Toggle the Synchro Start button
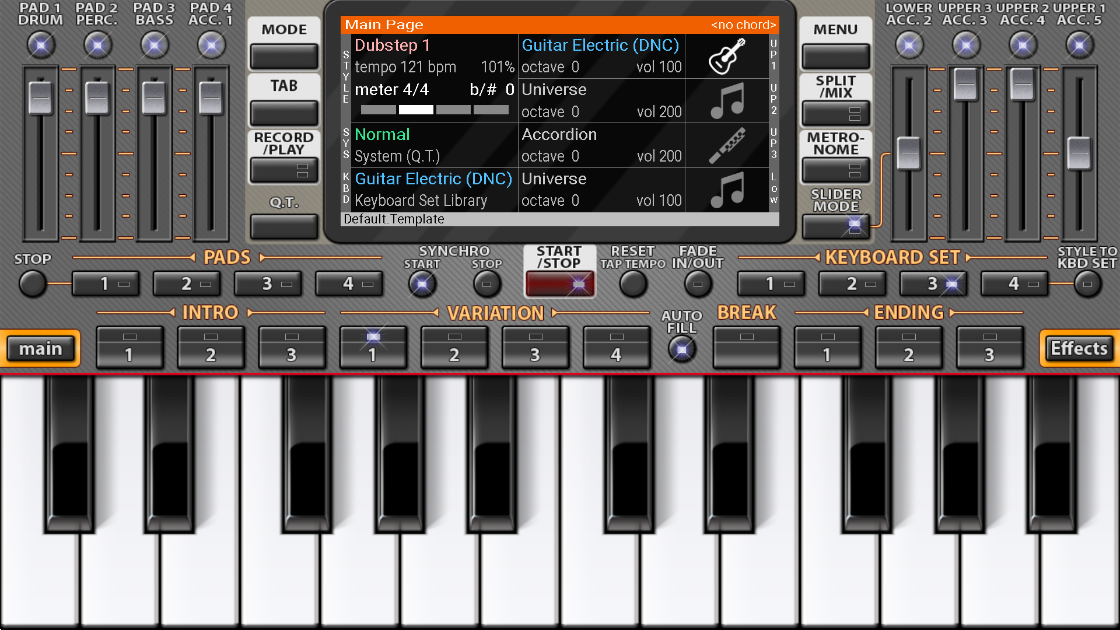The height and width of the screenshot is (630, 1120). [422, 284]
